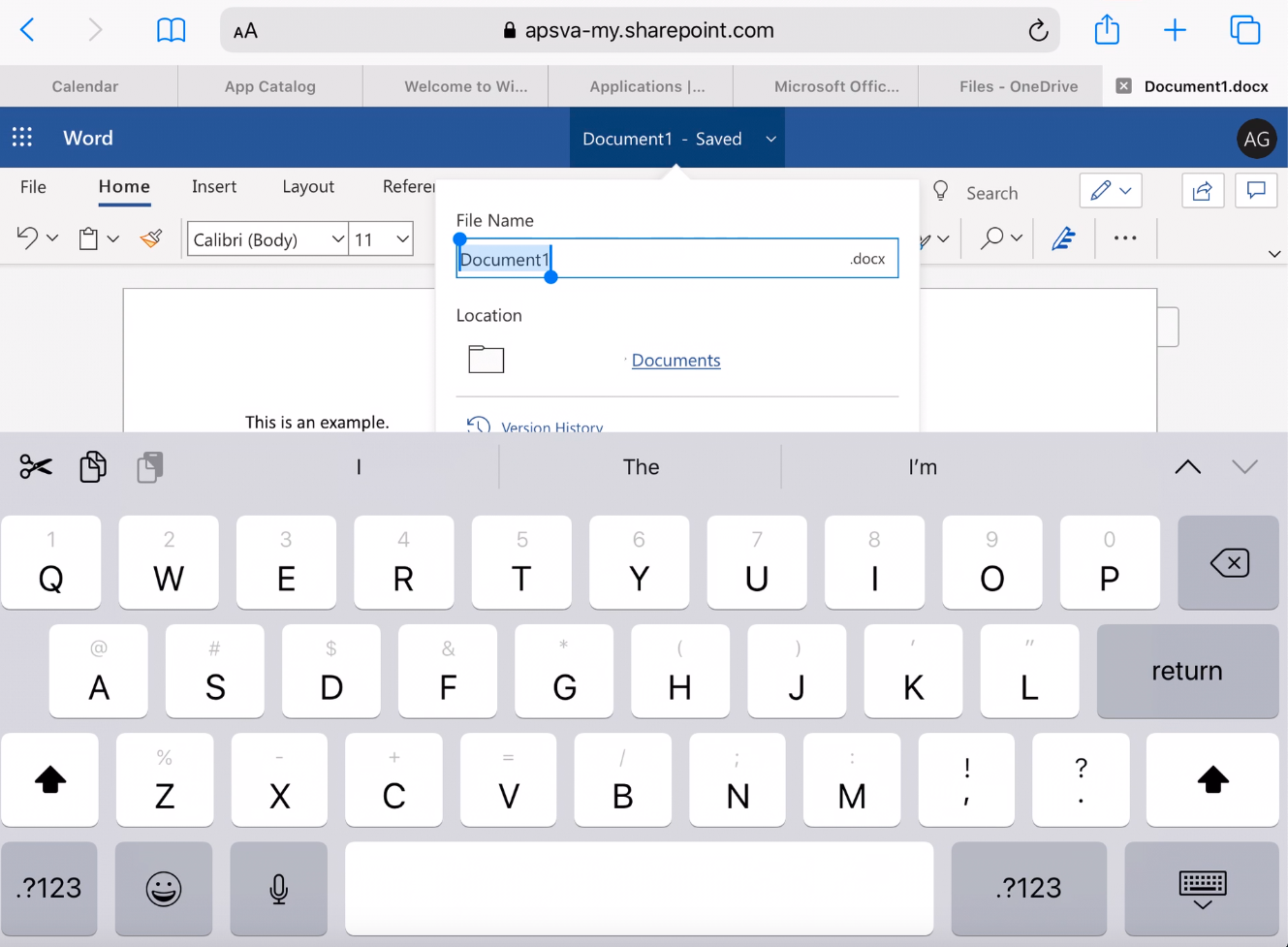
Task: Open the Calibri (Body) font dropdown
Action: (267, 239)
